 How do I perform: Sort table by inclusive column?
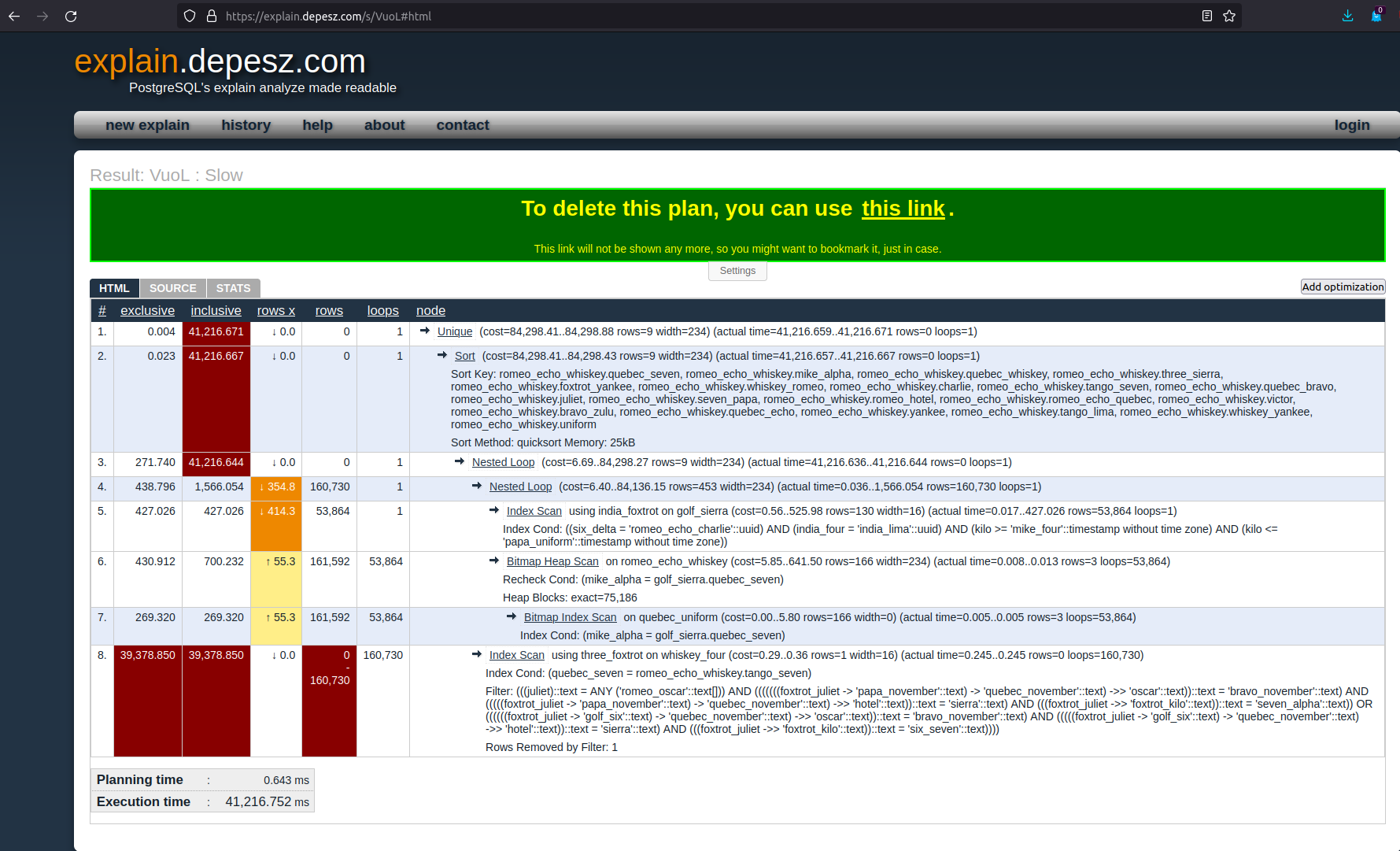tap(216, 311)
